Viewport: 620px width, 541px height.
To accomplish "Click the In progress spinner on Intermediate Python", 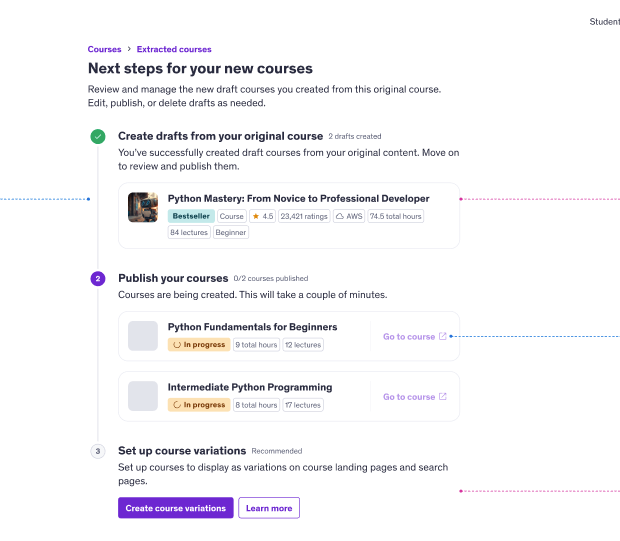I will click(177, 405).
